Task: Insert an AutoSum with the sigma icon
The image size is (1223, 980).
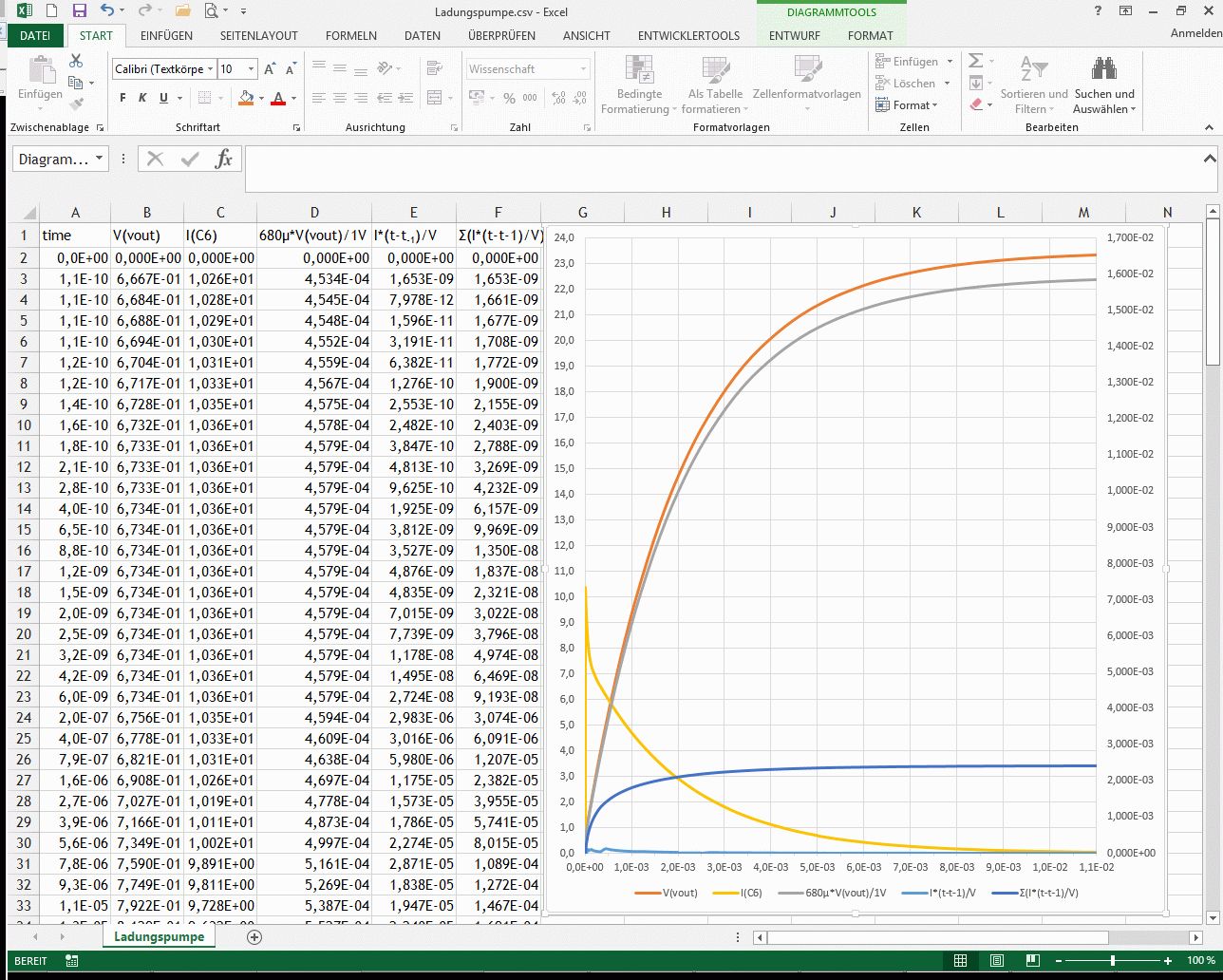Action: 975,61
